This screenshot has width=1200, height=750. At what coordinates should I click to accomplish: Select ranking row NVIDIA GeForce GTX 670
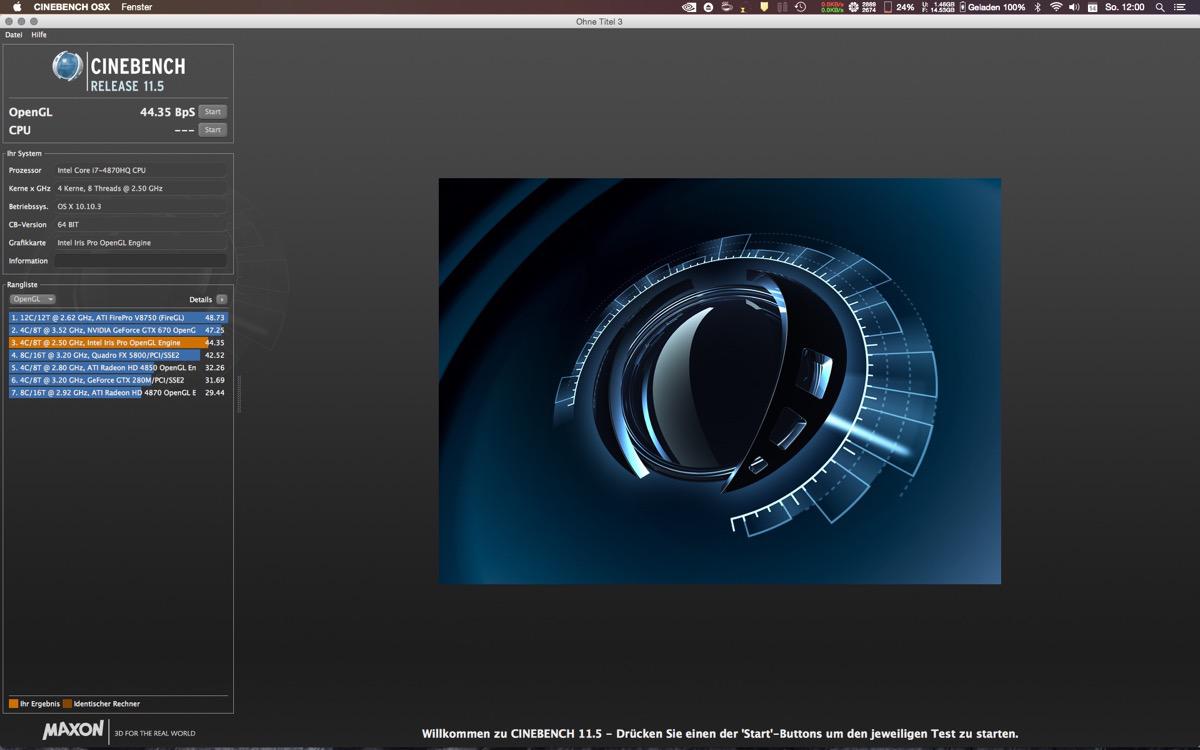pos(118,330)
